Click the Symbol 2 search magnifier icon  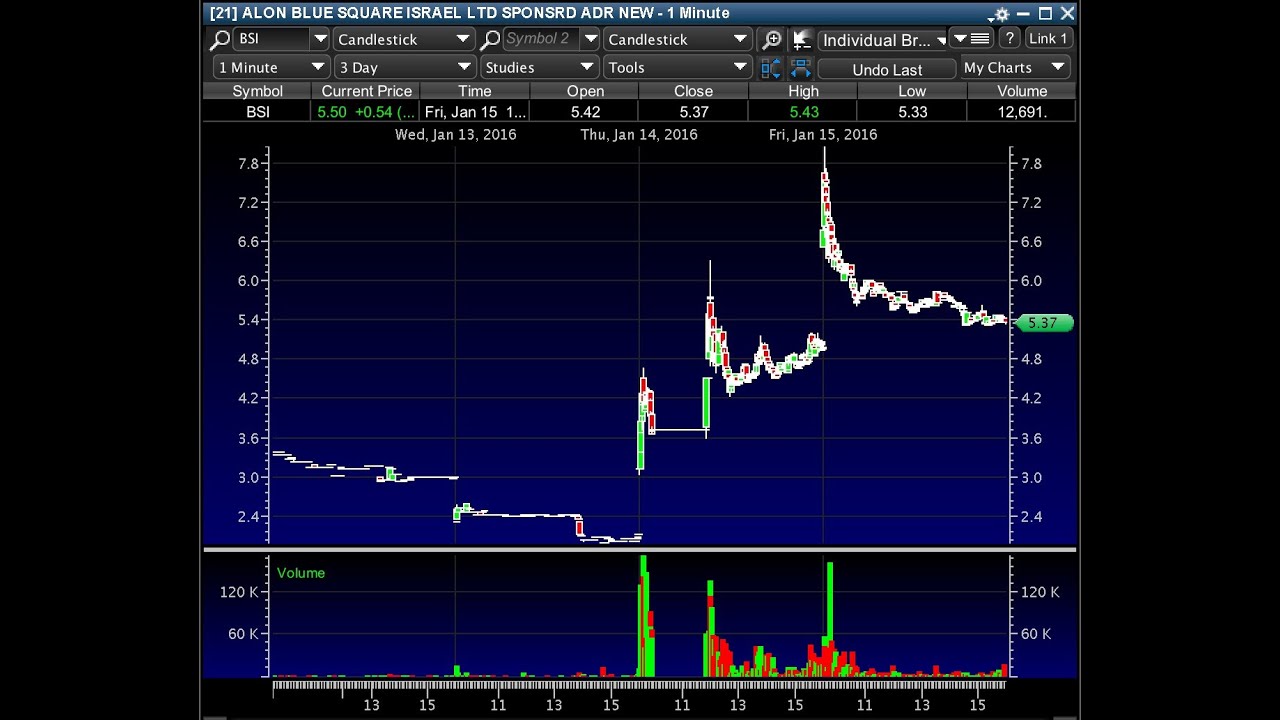coord(490,40)
